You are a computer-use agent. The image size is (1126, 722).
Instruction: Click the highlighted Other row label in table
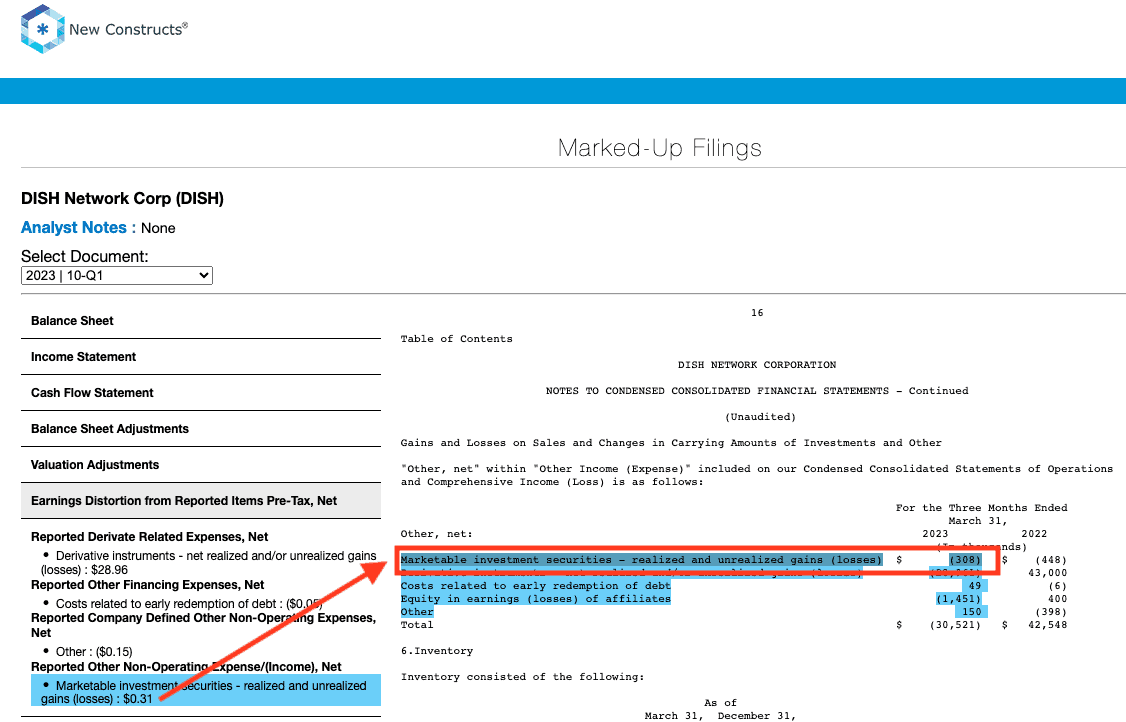(x=417, y=612)
